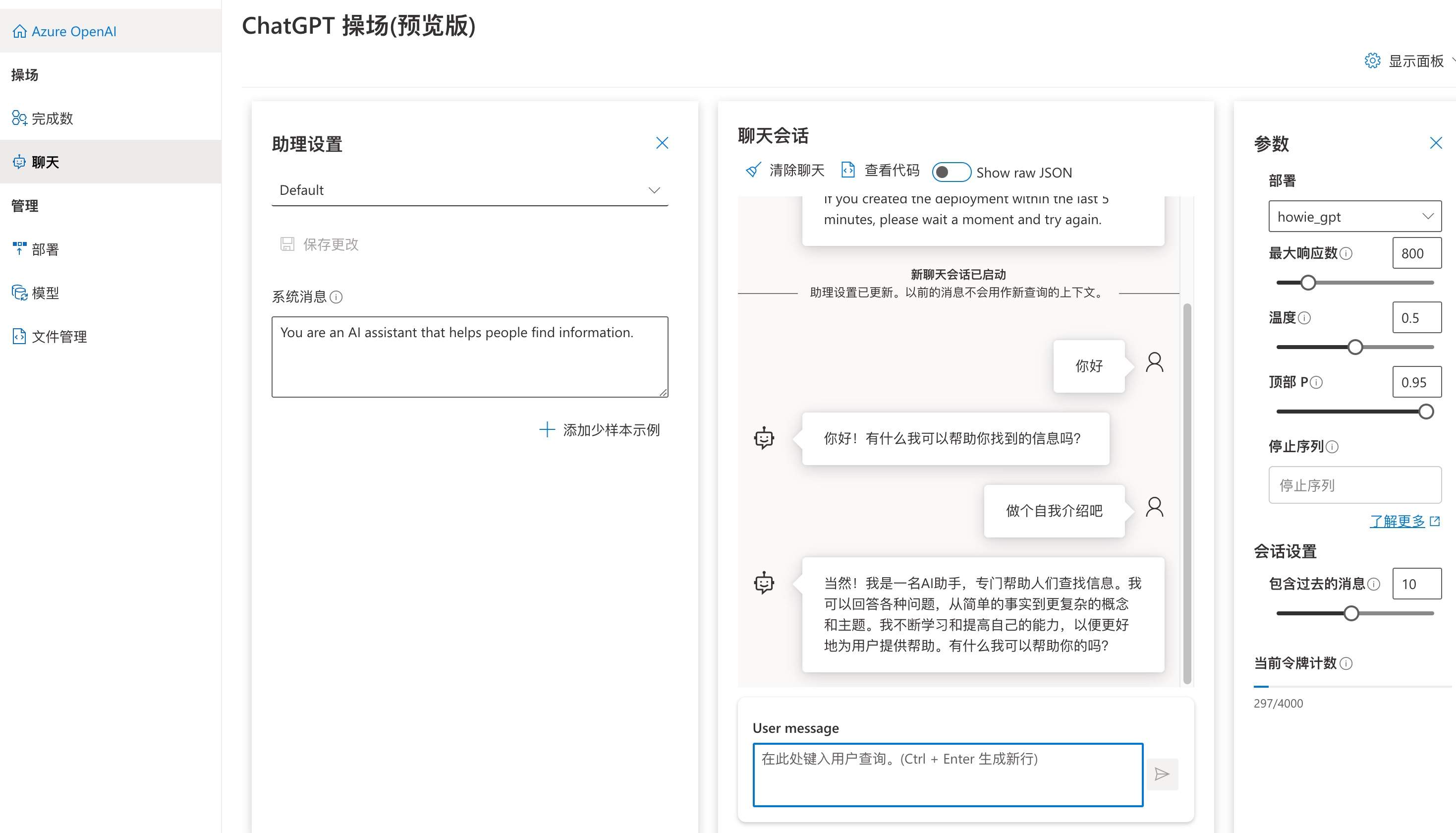Adjust the 温度 slider

click(1355, 347)
